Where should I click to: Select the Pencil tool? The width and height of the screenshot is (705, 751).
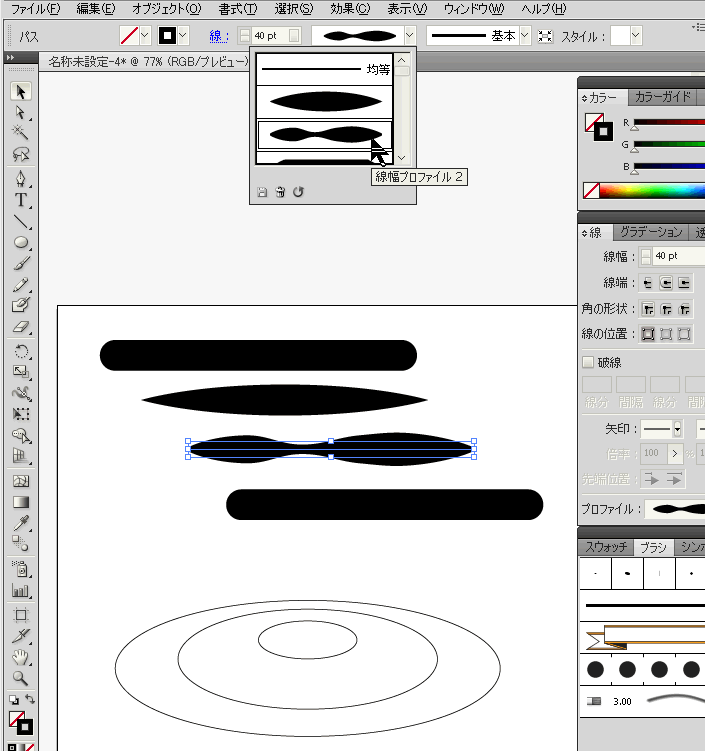coord(21,284)
